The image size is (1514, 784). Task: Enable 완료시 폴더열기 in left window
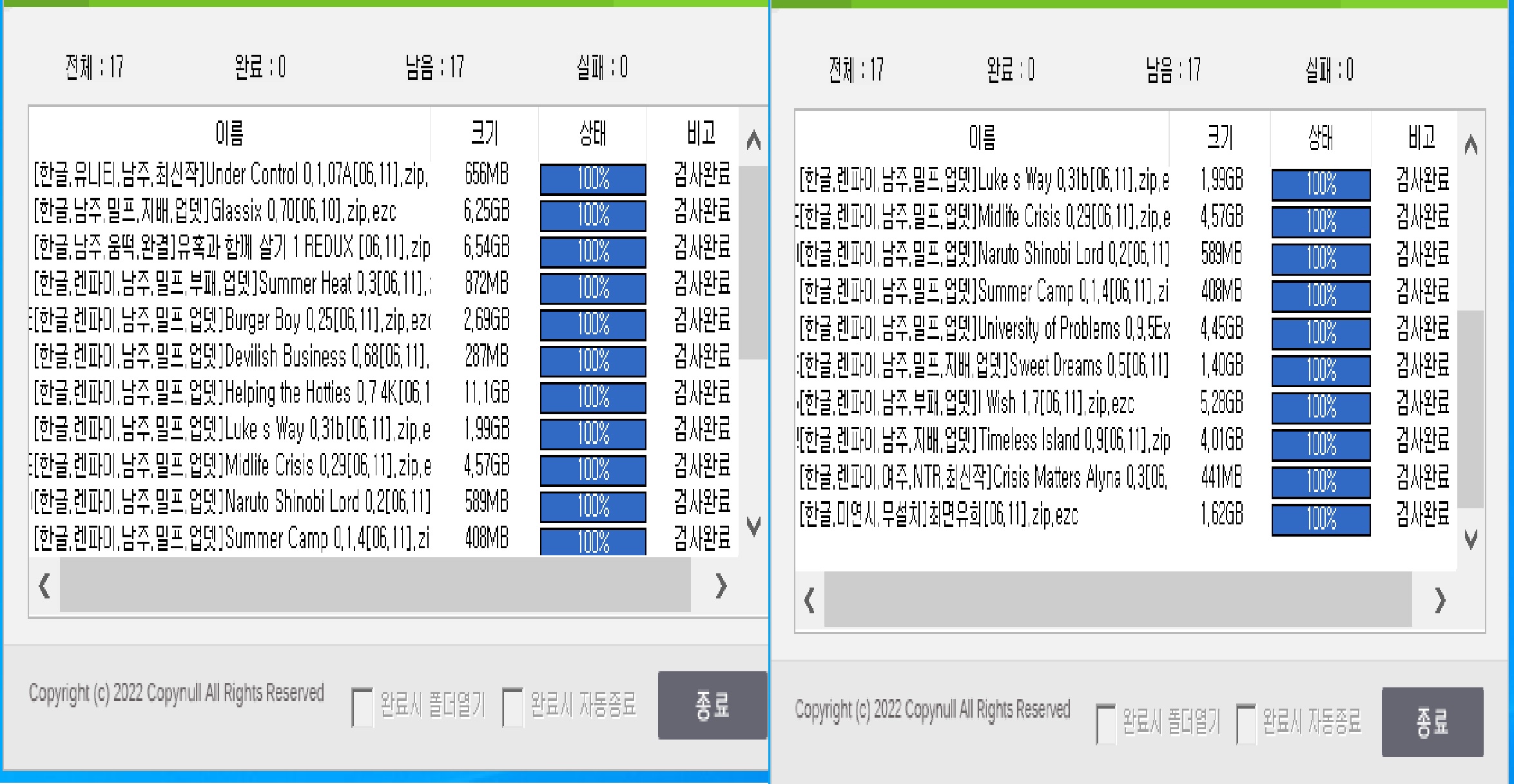362,707
